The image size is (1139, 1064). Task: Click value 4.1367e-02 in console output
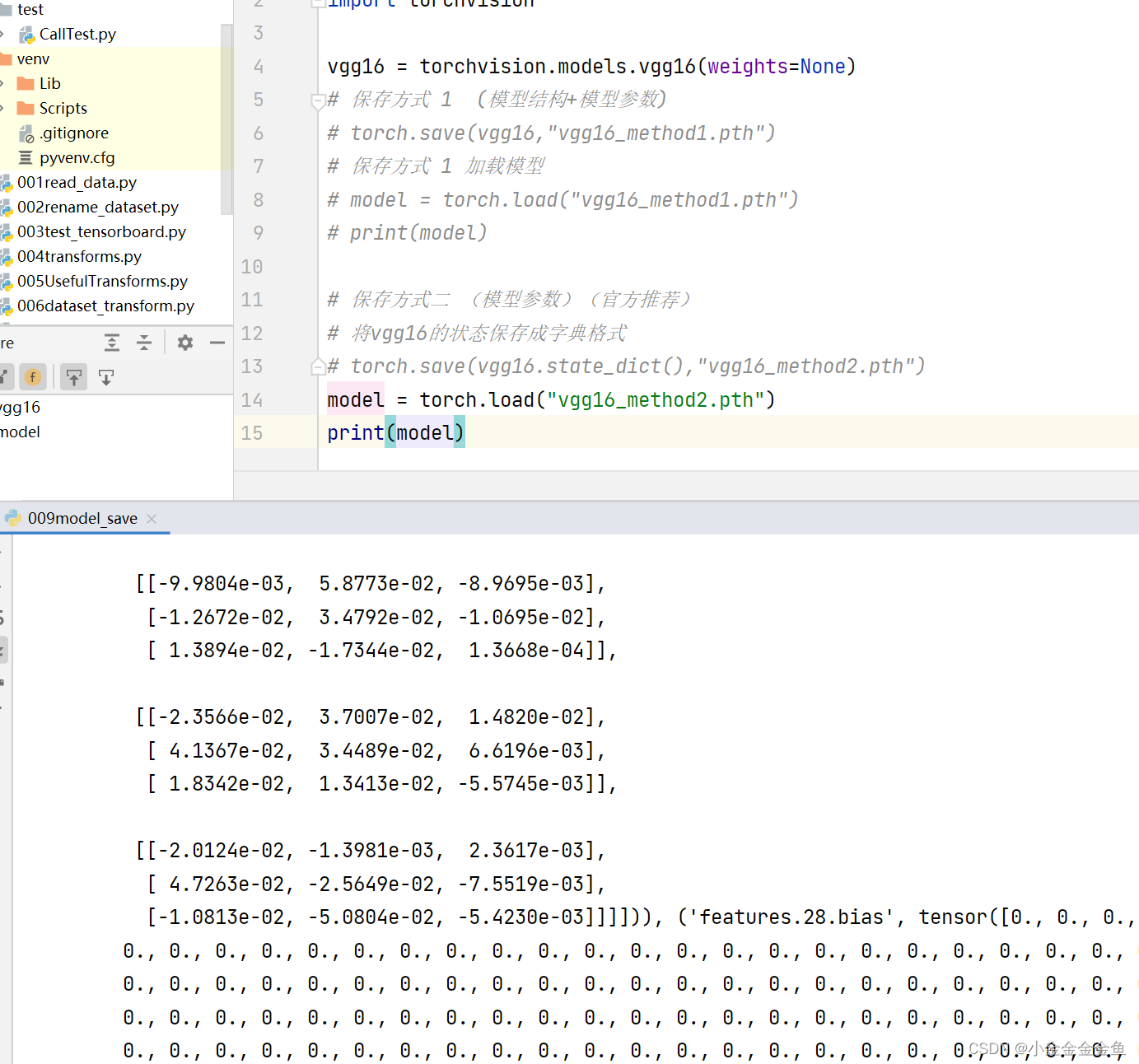click(x=226, y=751)
